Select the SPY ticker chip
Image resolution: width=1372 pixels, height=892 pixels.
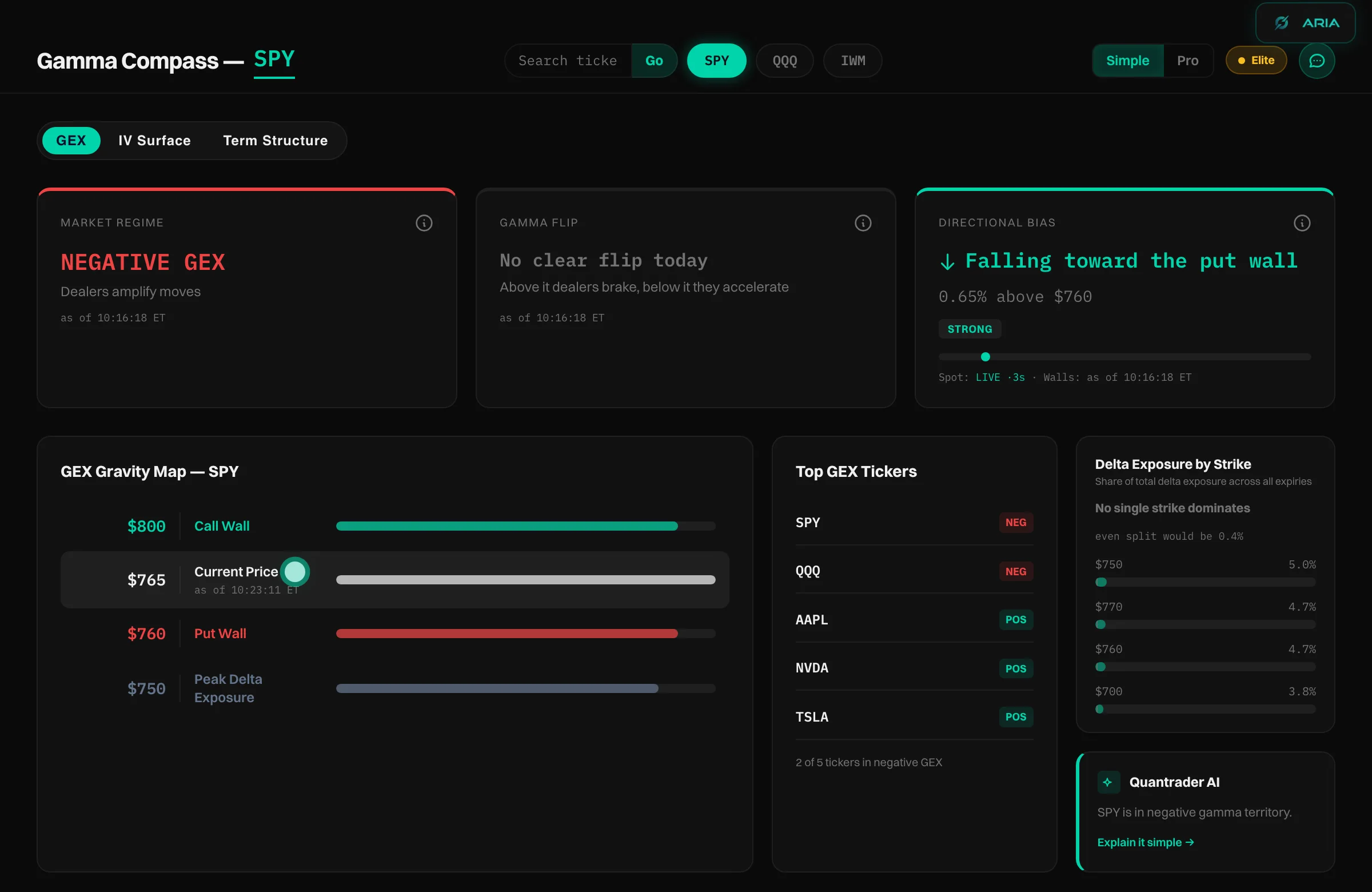(x=716, y=61)
